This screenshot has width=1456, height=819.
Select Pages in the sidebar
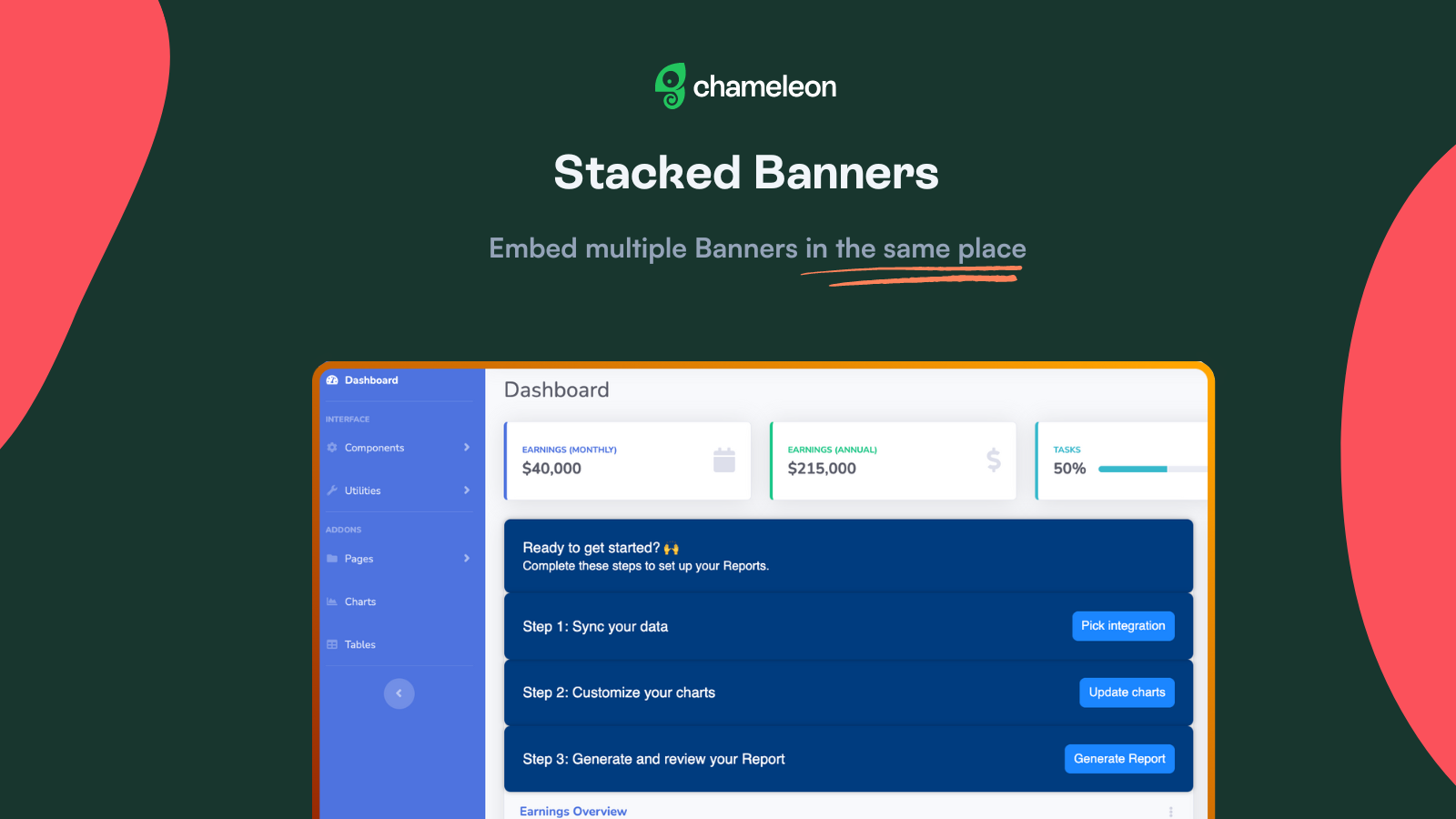[x=399, y=559]
